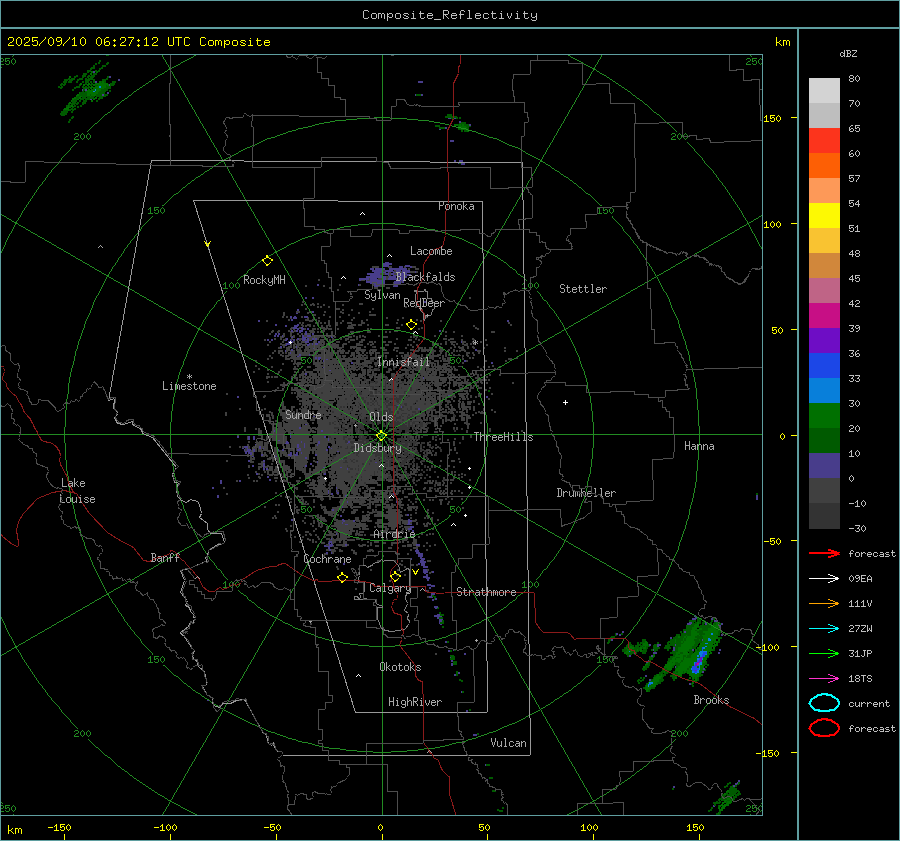The width and height of the screenshot is (900, 841).
Task: Click the dBZ legend heading
Action: [x=848, y=53]
